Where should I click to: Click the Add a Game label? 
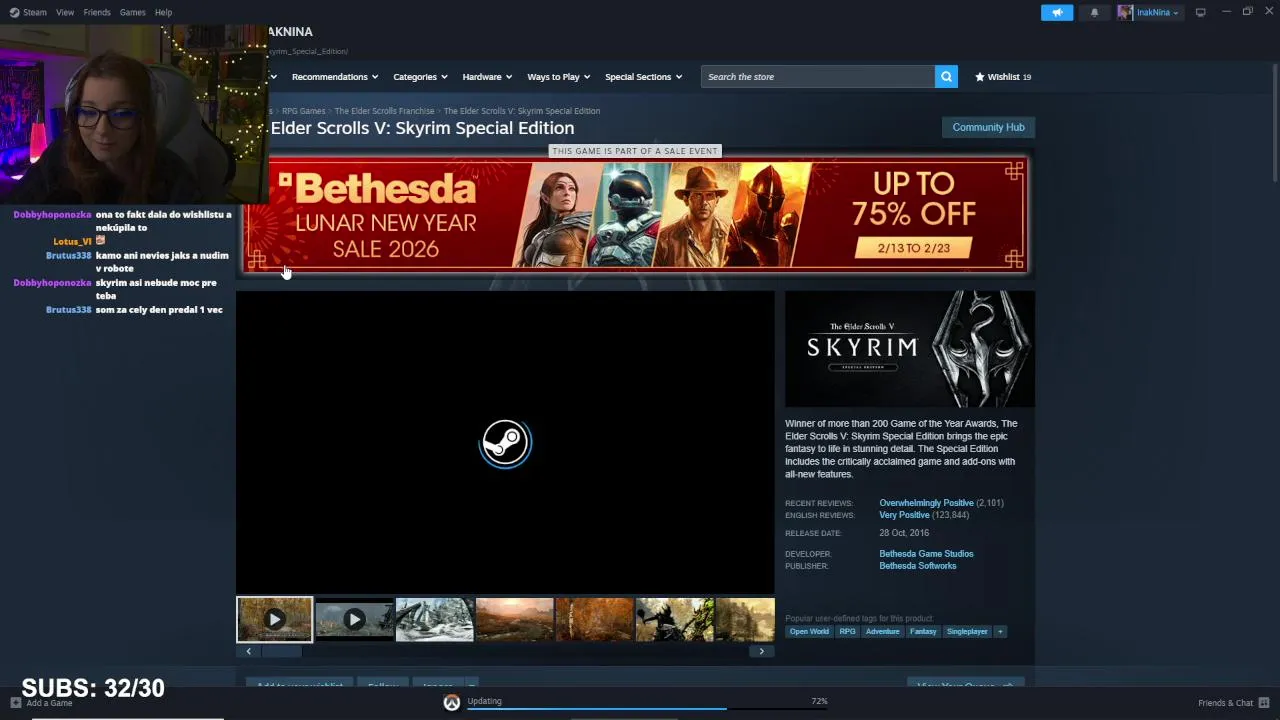(50, 703)
